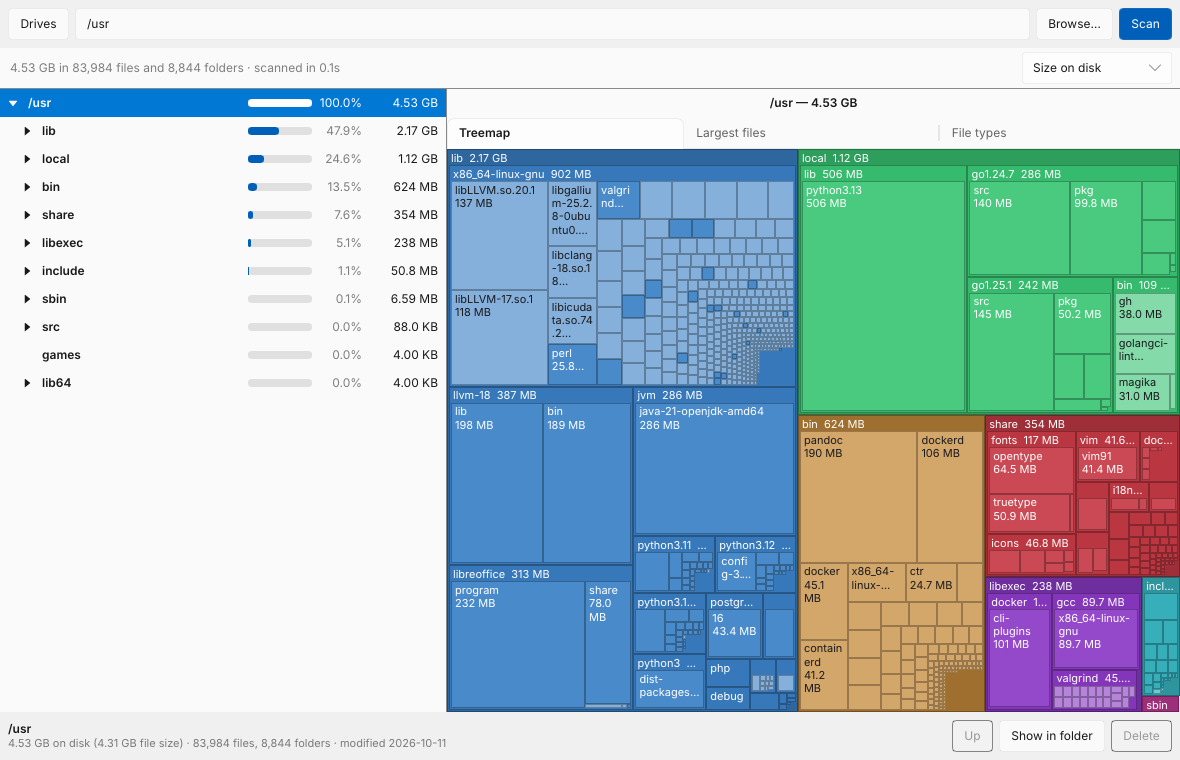The image size is (1180, 760).
Task: Select the pandoc 190 MB treemap block
Action: 858,497
